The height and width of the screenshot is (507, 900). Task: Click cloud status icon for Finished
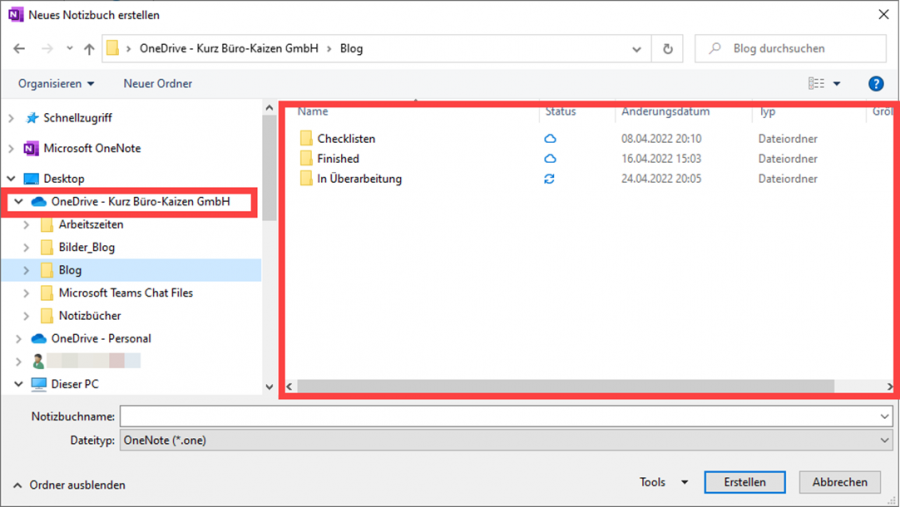pyautogui.click(x=550, y=159)
